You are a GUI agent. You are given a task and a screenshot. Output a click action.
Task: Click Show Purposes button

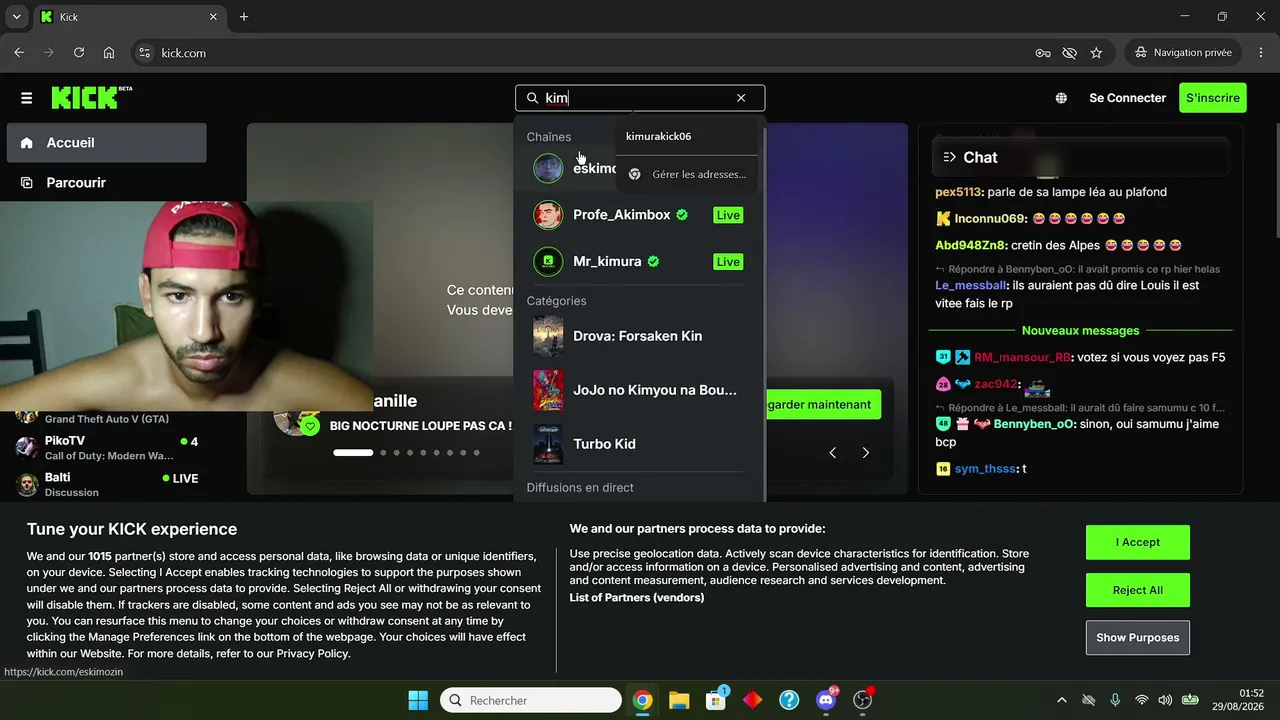point(1138,638)
